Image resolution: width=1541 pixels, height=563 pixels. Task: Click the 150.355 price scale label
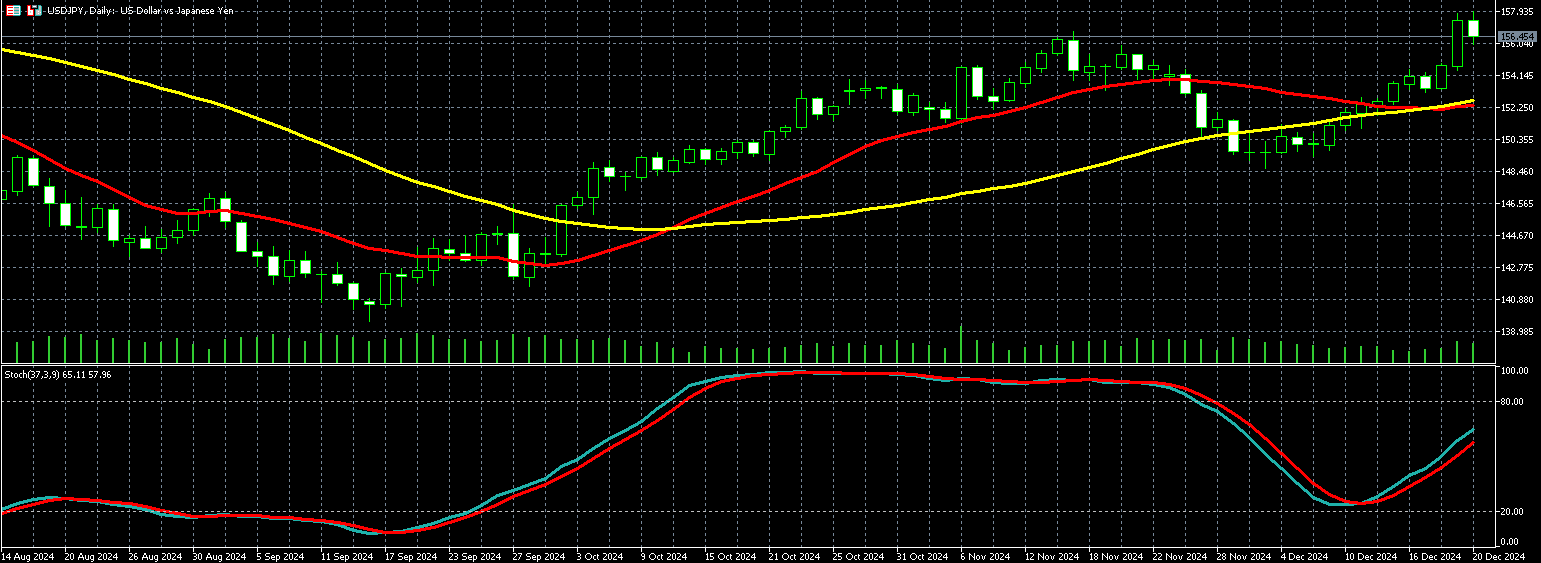[x=1518, y=140]
